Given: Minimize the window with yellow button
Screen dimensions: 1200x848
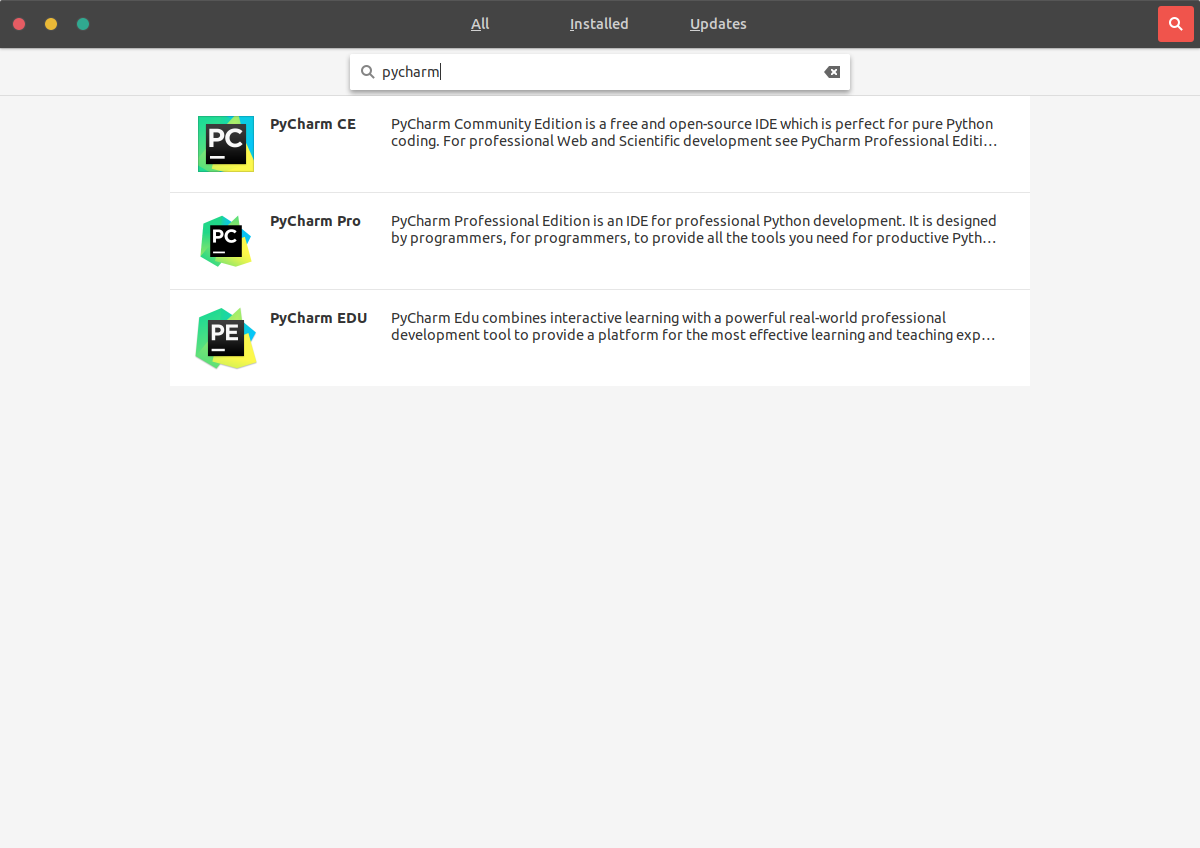Looking at the screenshot, I should click(51, 24).
